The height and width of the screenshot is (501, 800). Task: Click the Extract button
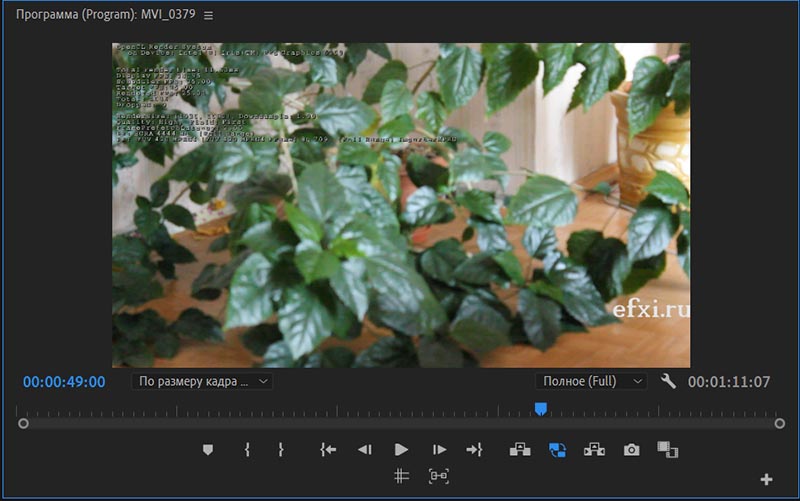[594, 449]
